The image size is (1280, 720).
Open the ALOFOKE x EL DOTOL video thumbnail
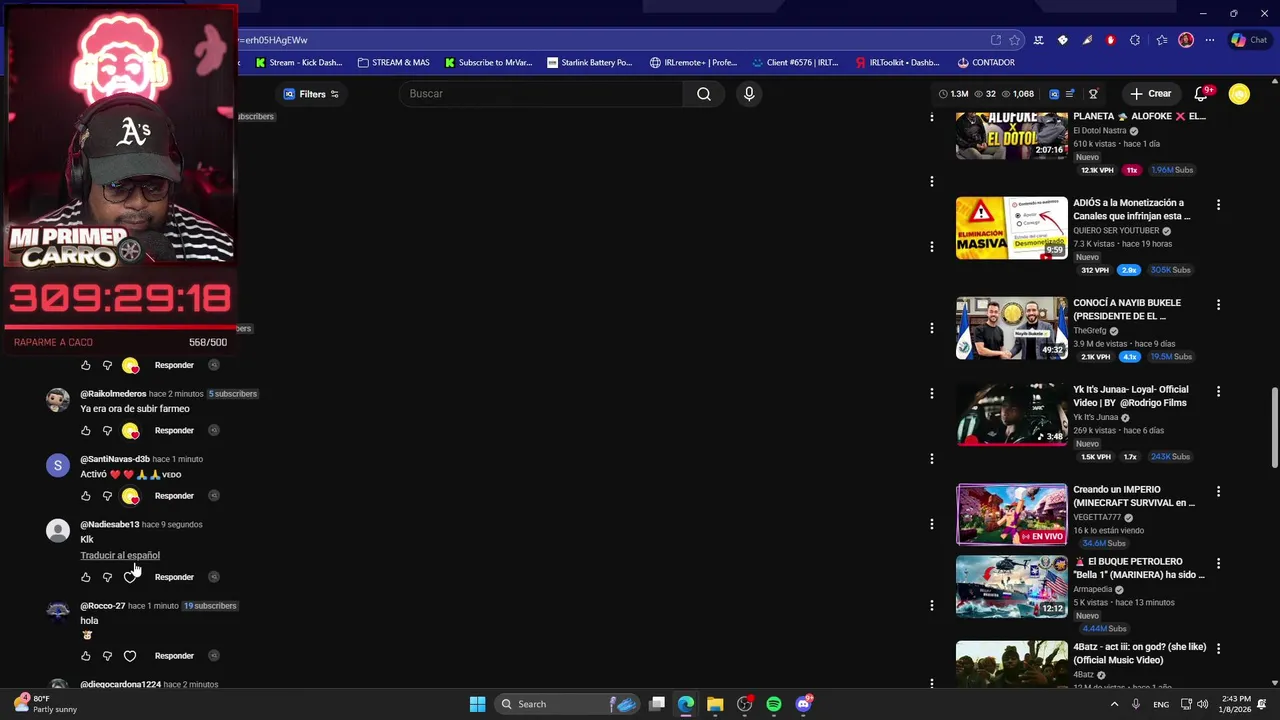[1011, 134]
